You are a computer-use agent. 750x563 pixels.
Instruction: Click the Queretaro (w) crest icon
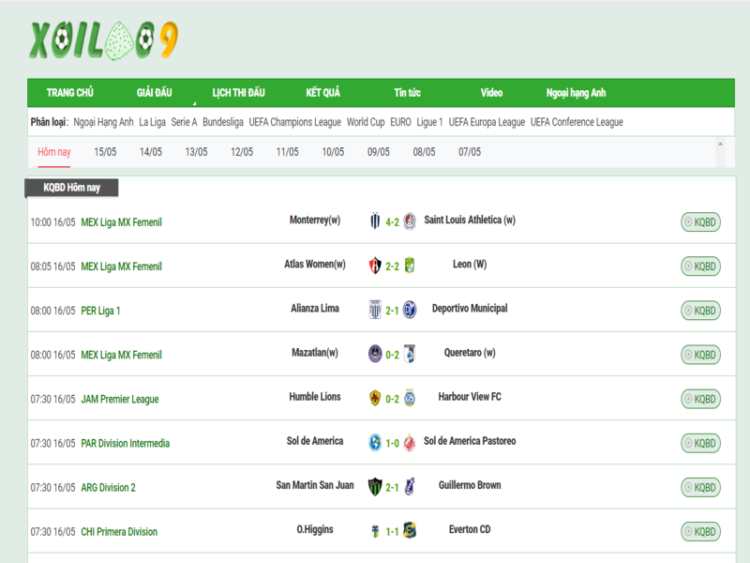click(409, 354)
